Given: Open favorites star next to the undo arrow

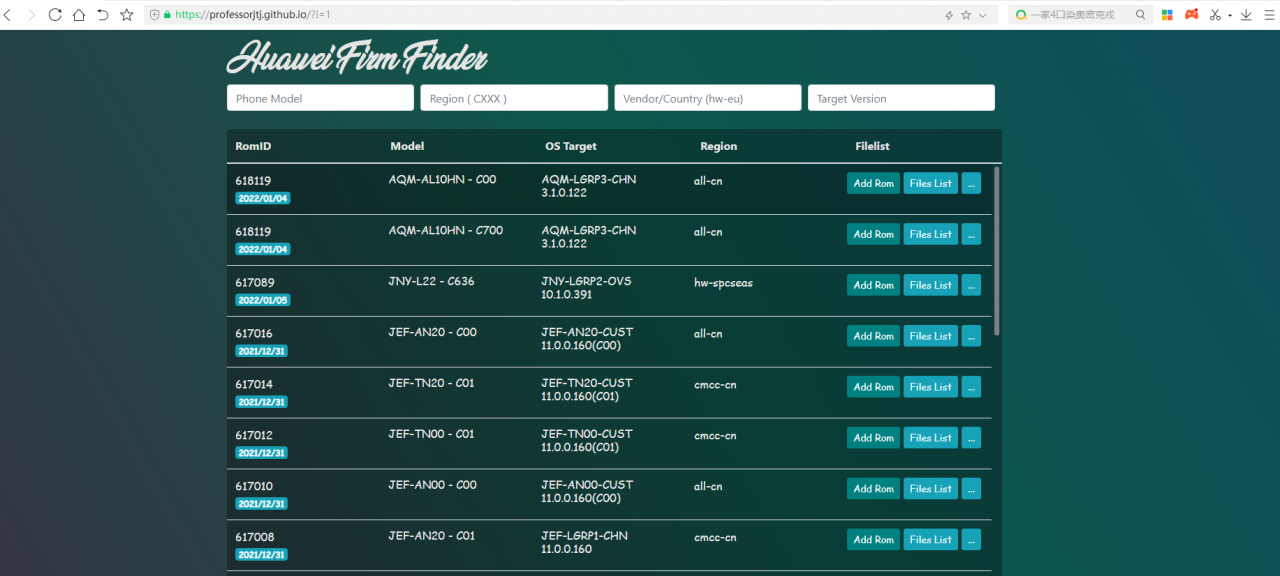Looking at the screenshot, I should pos(127,15).
